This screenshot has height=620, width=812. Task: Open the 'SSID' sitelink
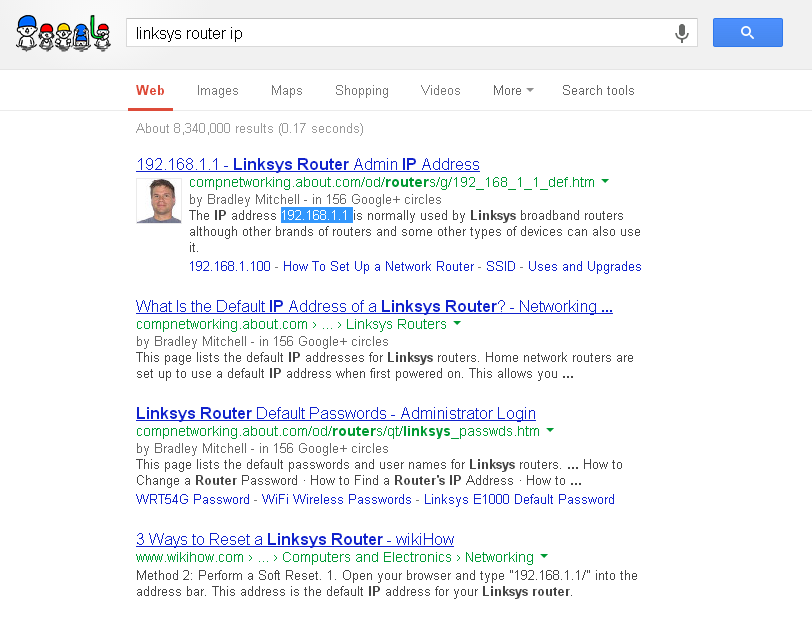(500, 266)
